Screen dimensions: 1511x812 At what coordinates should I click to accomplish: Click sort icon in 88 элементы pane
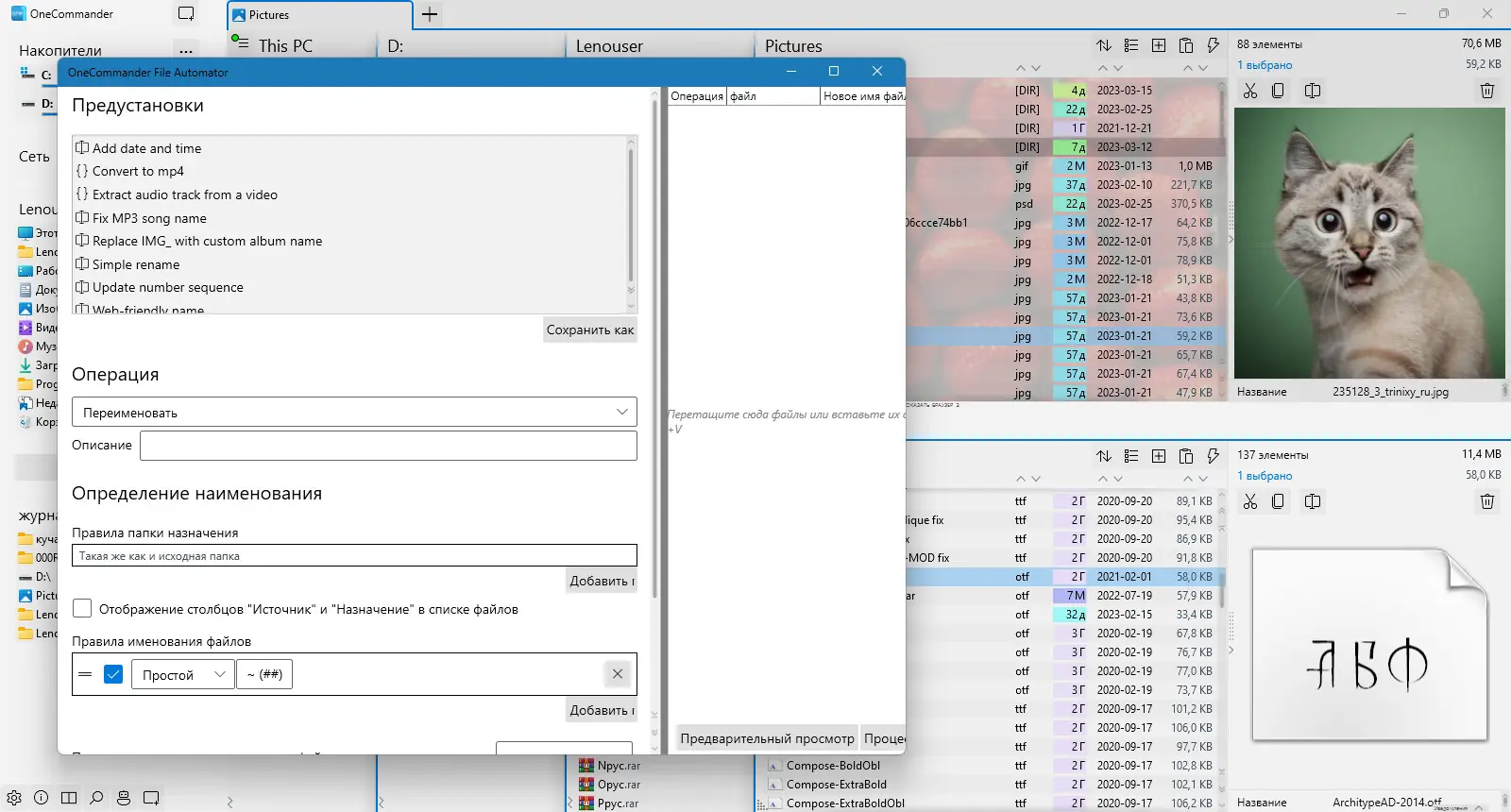coord(1104,45)
